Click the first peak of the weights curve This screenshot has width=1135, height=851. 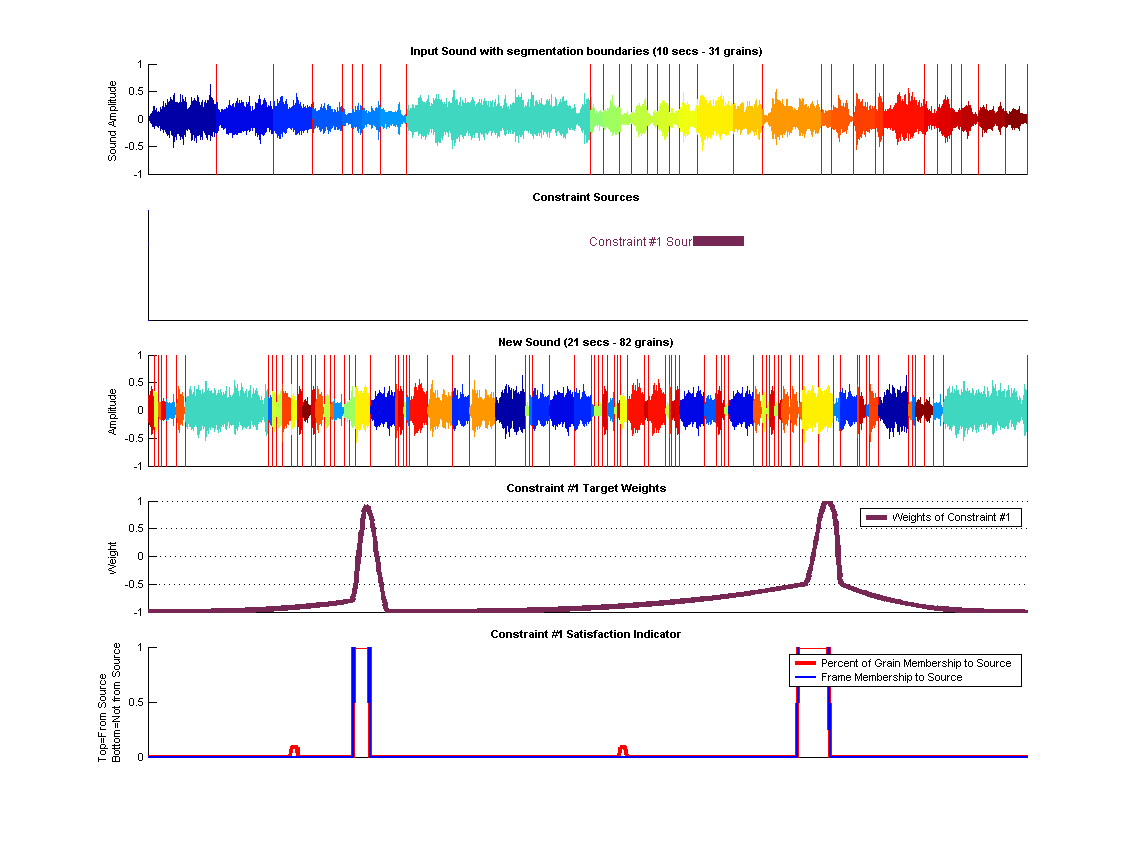coord(367,508)
